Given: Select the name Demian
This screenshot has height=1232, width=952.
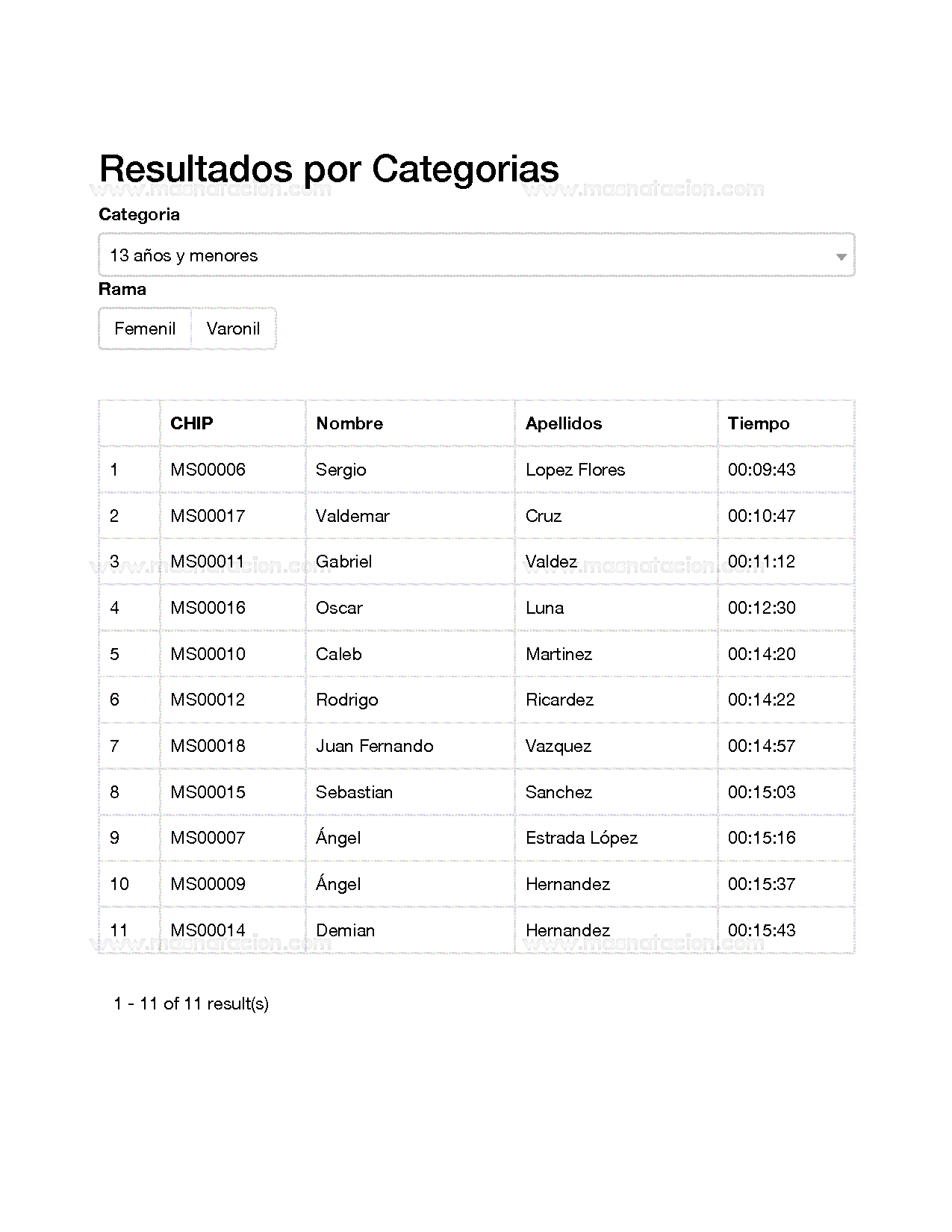Looking at the screenshot, I should [x=345, y=930].
